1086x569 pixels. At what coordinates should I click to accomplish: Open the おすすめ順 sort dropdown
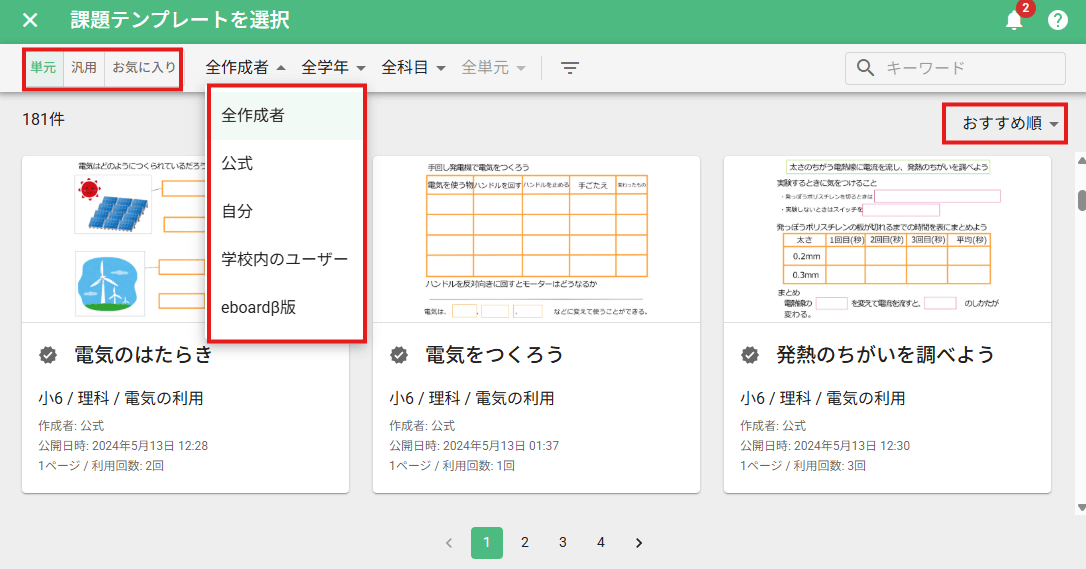(1011, 124)
